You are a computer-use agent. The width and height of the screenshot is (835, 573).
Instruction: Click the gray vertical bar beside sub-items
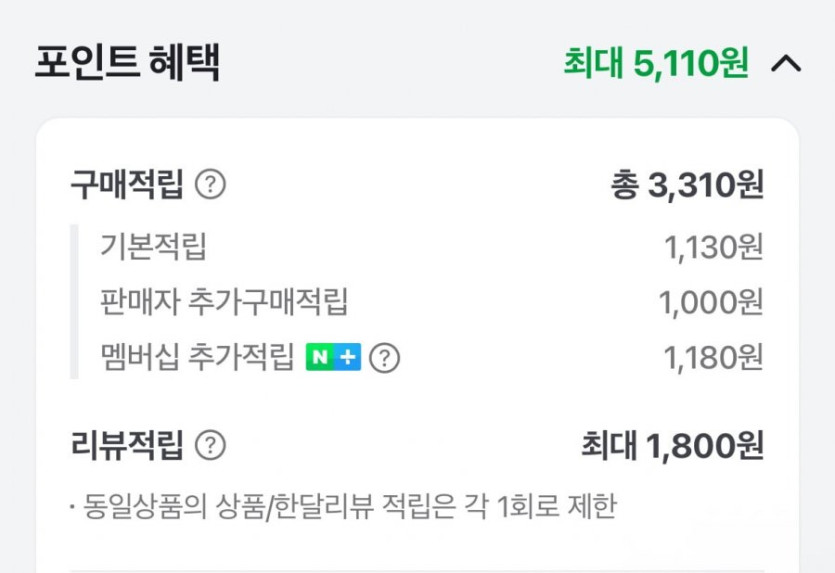(74, 301)
